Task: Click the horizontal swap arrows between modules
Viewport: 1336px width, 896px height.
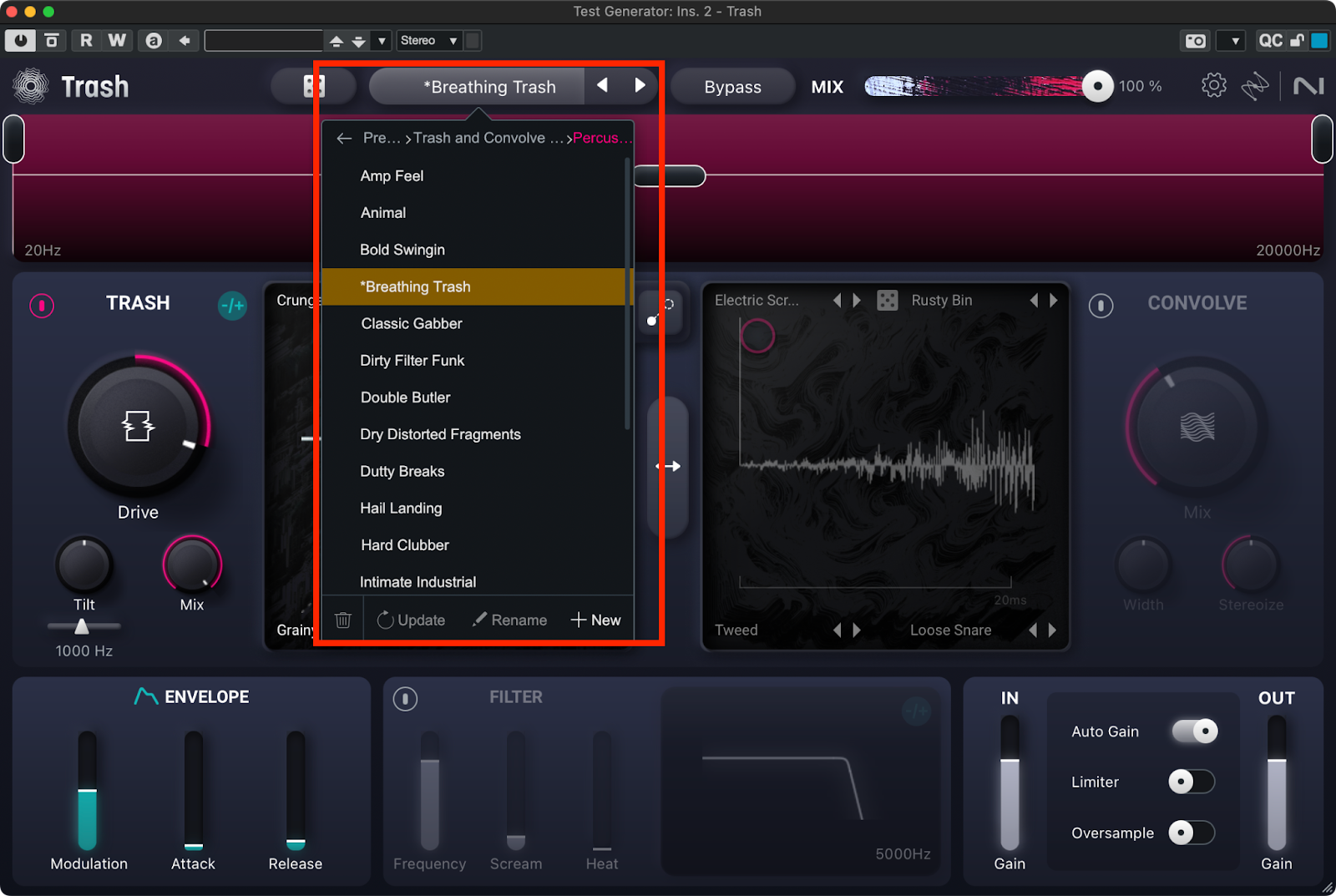Action: tap(668, 466)
